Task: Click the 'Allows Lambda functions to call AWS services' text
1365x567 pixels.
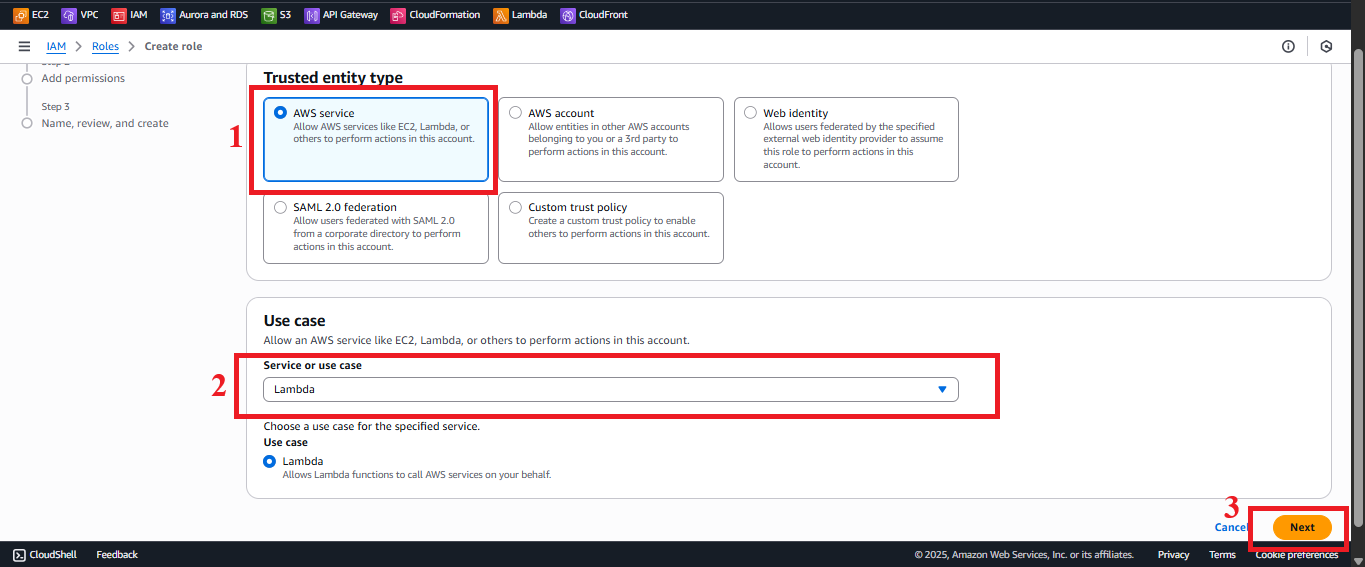Action: [x=417, y=474]
